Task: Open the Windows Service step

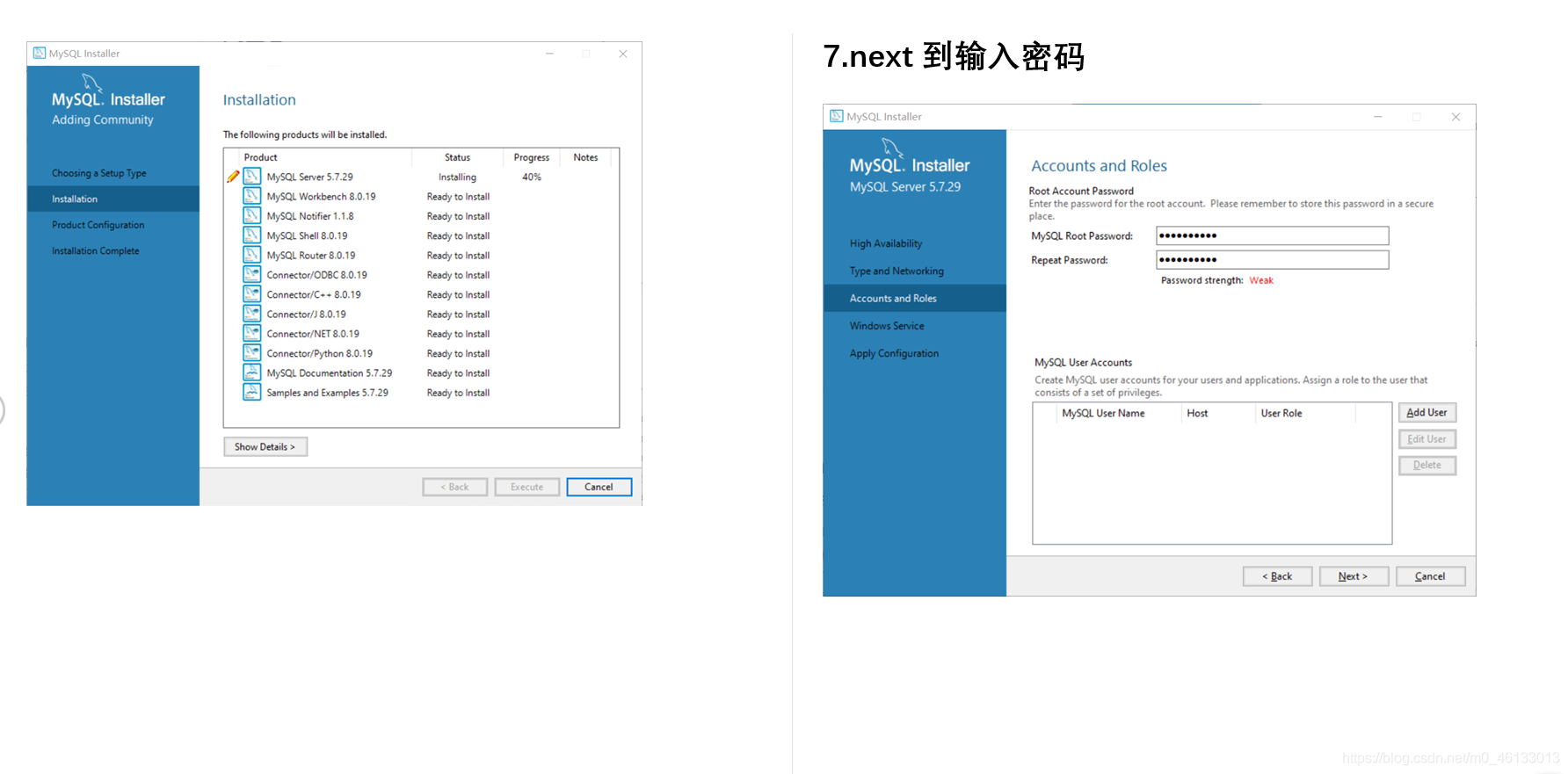Action: pos(887,326)
